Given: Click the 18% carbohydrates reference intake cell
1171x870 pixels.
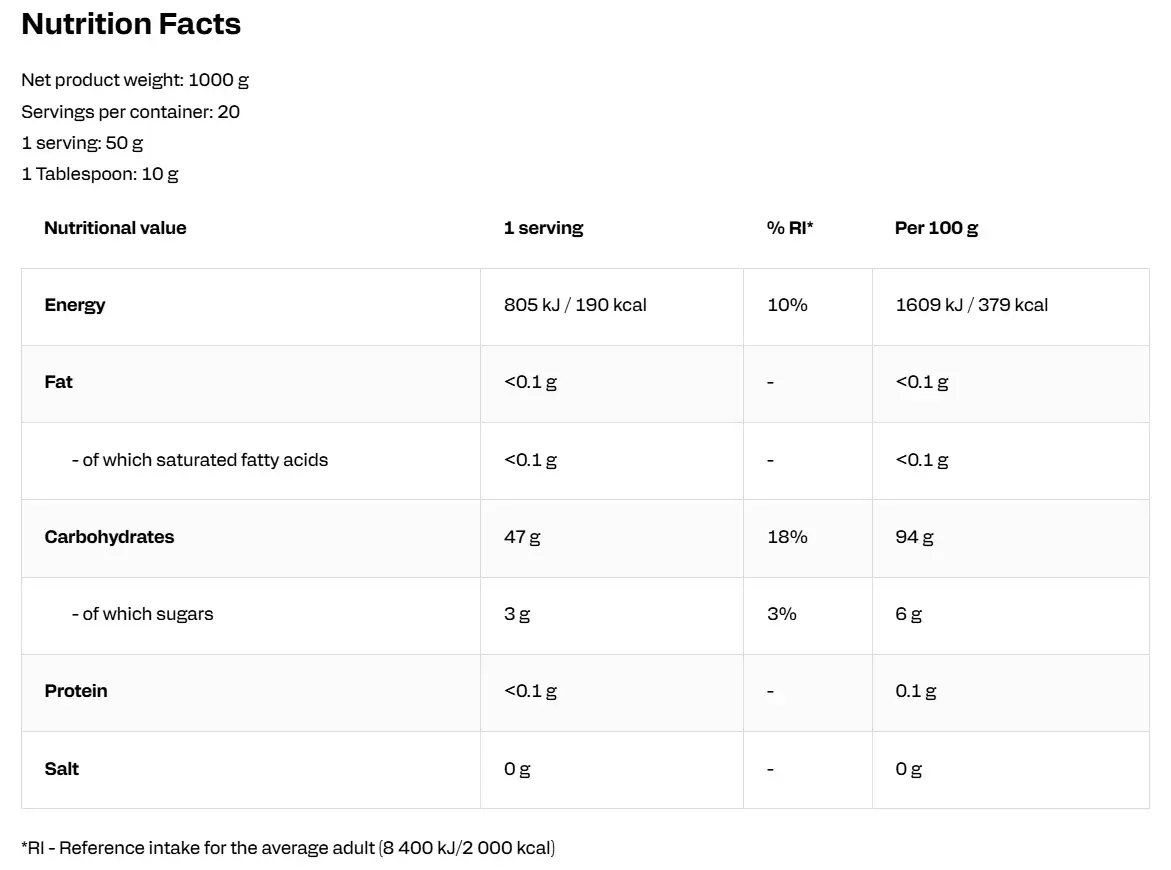Looking at the screenshot, I should tap(787, 537).
